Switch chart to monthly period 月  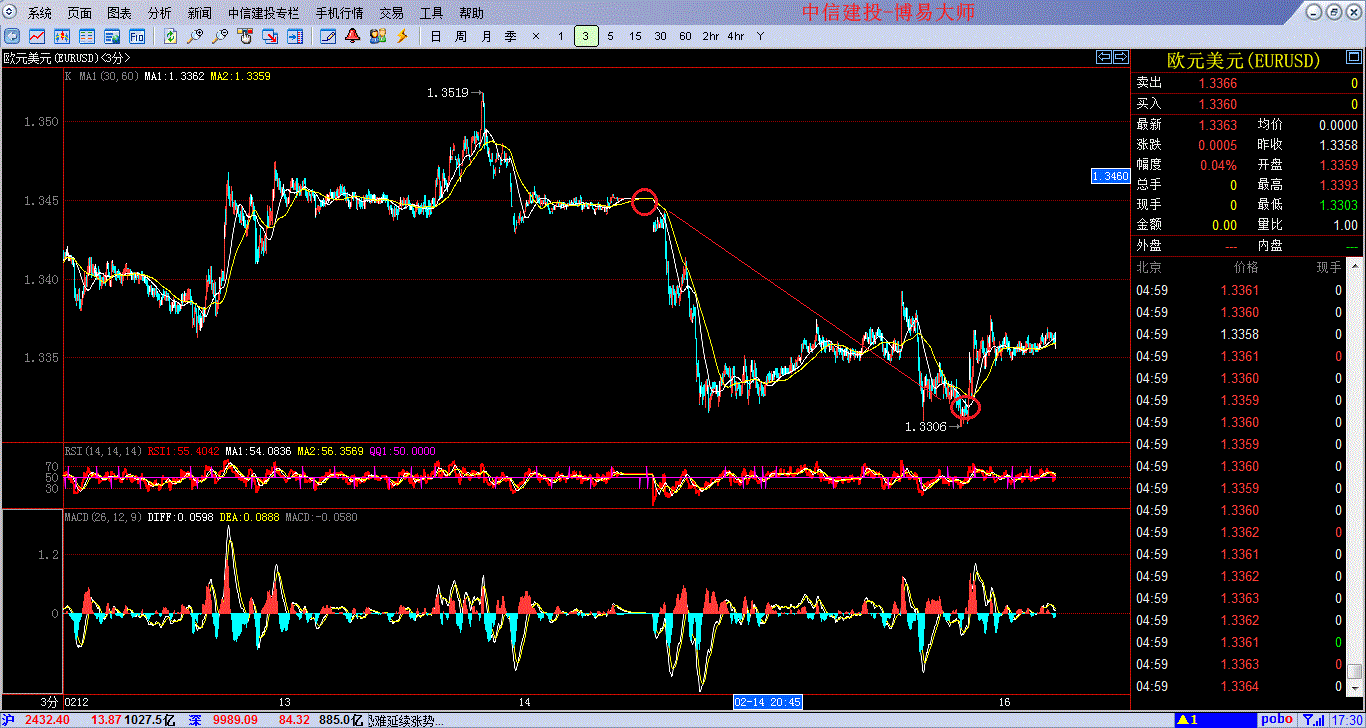coord(486,36)
